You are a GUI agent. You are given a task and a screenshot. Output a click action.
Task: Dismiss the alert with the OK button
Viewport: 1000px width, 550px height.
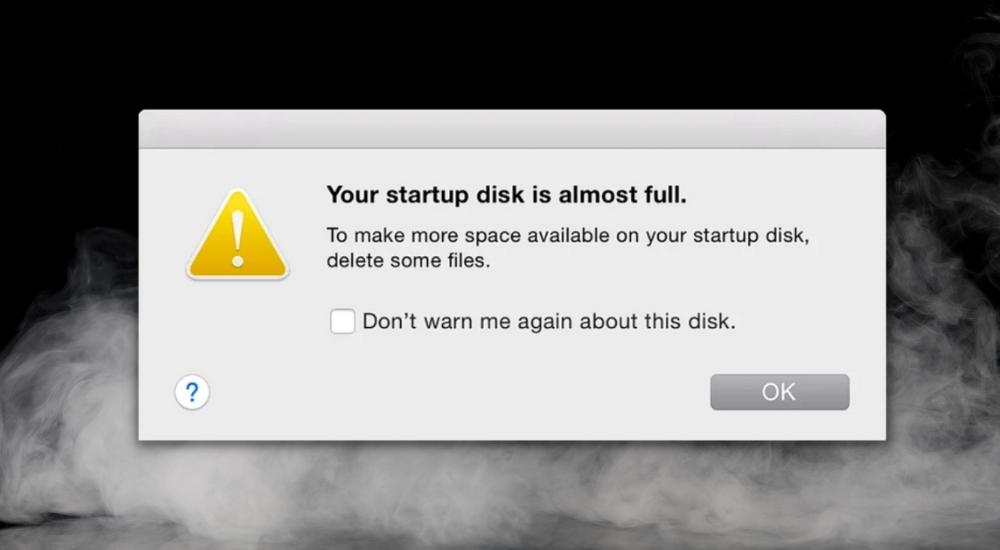[x=779, y=392]
